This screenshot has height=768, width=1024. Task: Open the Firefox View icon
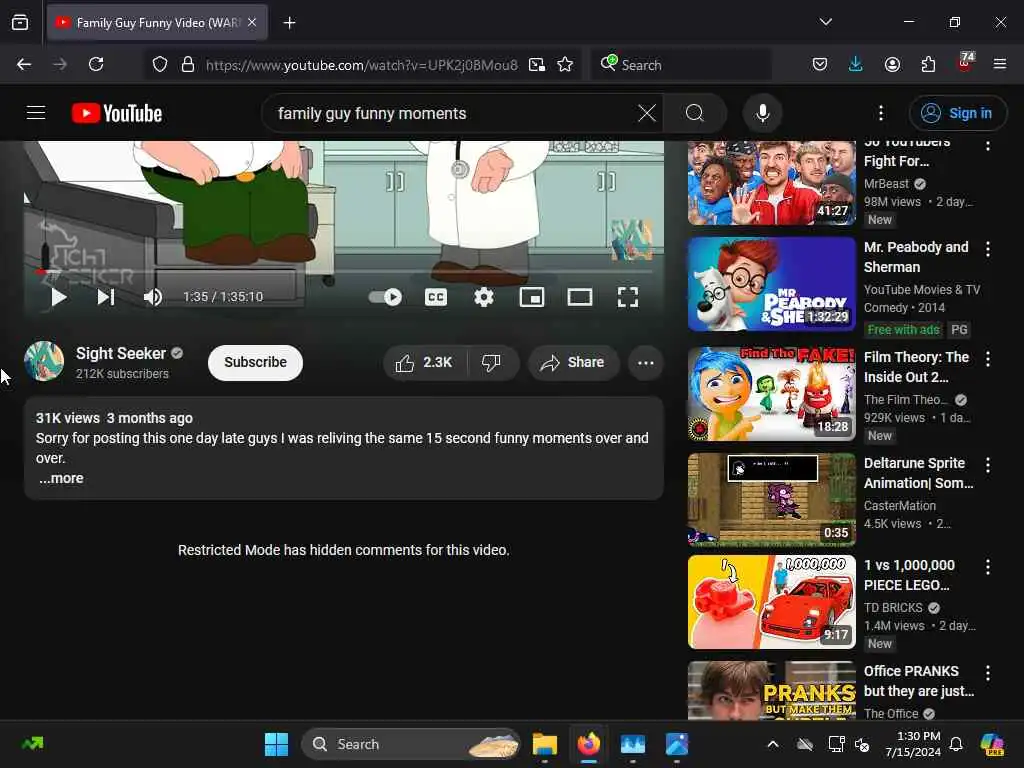pyautogui.click(x=20, y=22)
